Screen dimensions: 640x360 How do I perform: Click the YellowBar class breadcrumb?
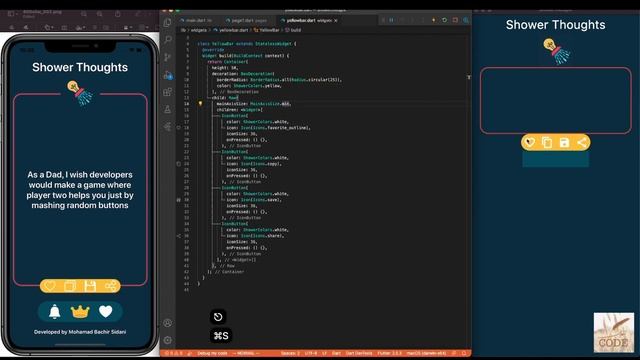(267, 30)
